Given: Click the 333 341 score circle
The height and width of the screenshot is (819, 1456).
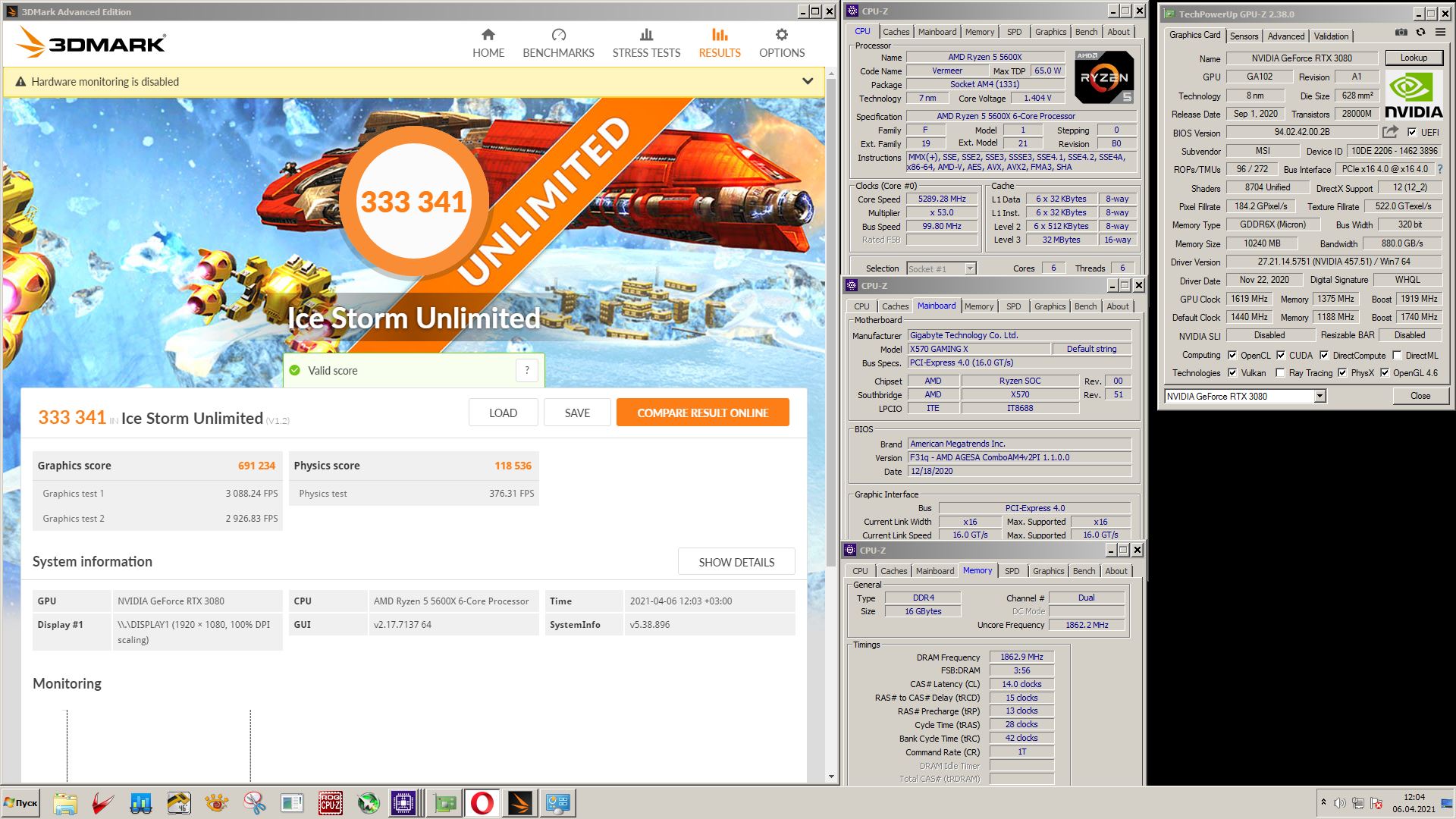Looking at the screenshot, I should pos(413,202).
